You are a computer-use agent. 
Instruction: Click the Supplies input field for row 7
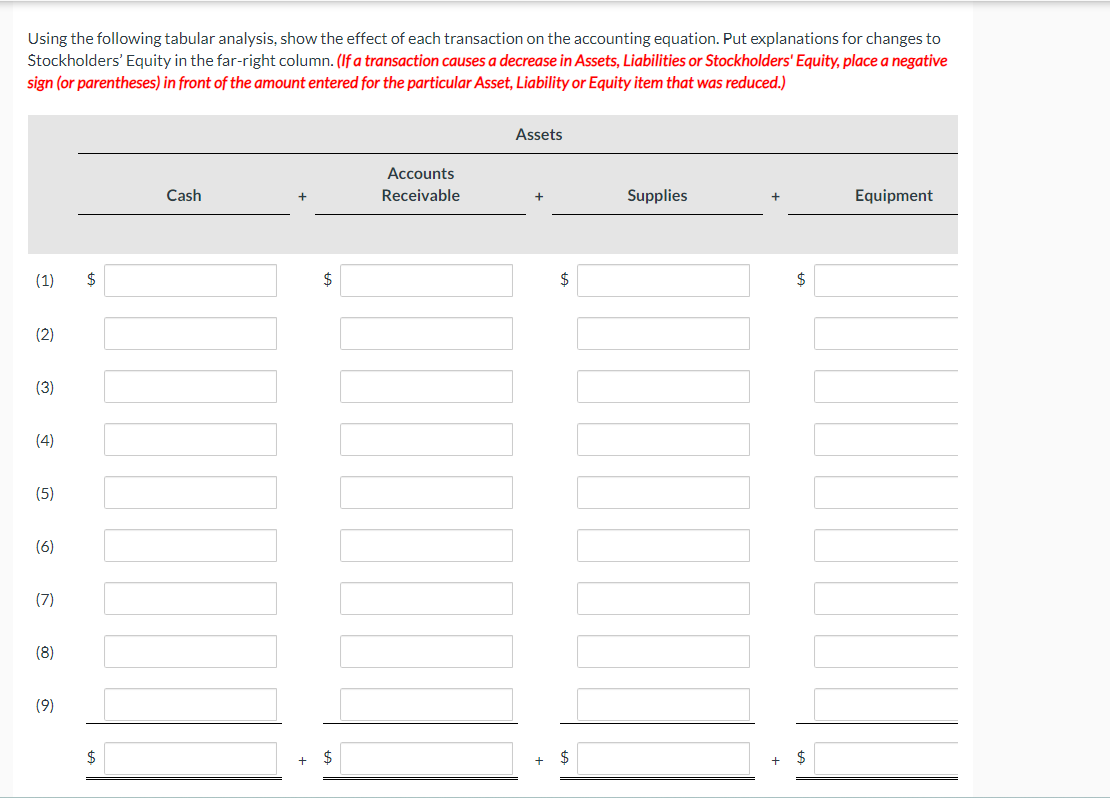click(x=663, y=598)
